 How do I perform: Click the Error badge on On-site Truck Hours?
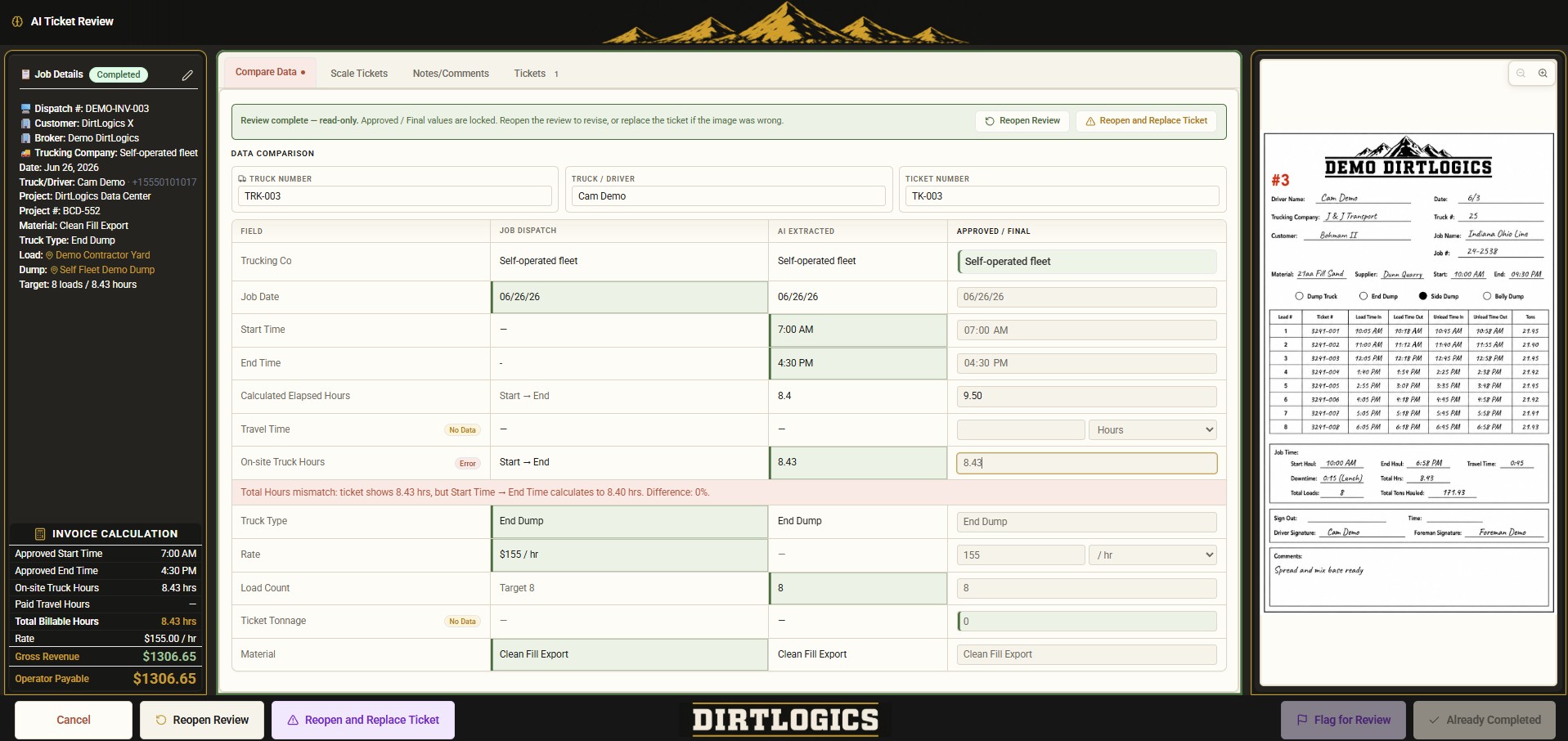pos(467,464)
